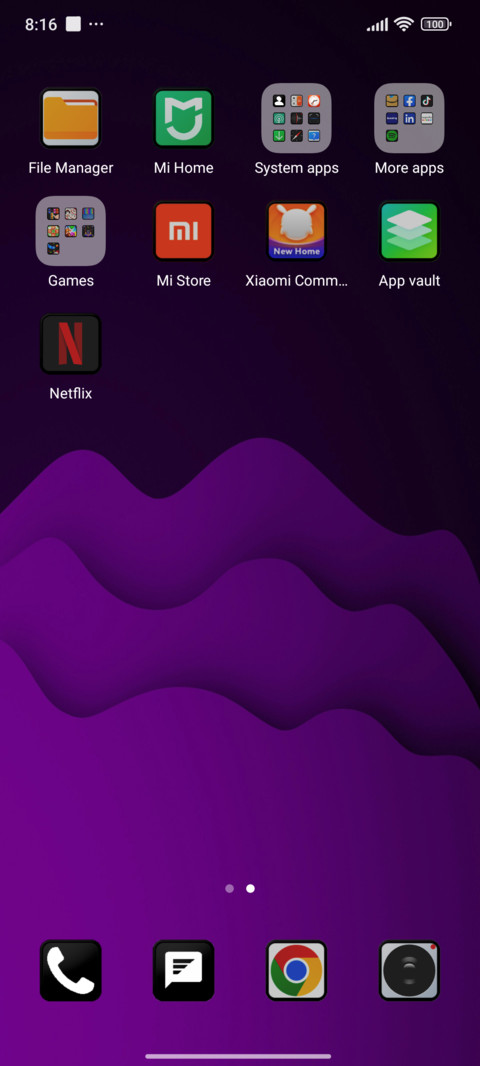This screenshot has width=480, height=1066.
Task: Tap the Phone dialer icon in dock
Action: [x=71, y=971]
